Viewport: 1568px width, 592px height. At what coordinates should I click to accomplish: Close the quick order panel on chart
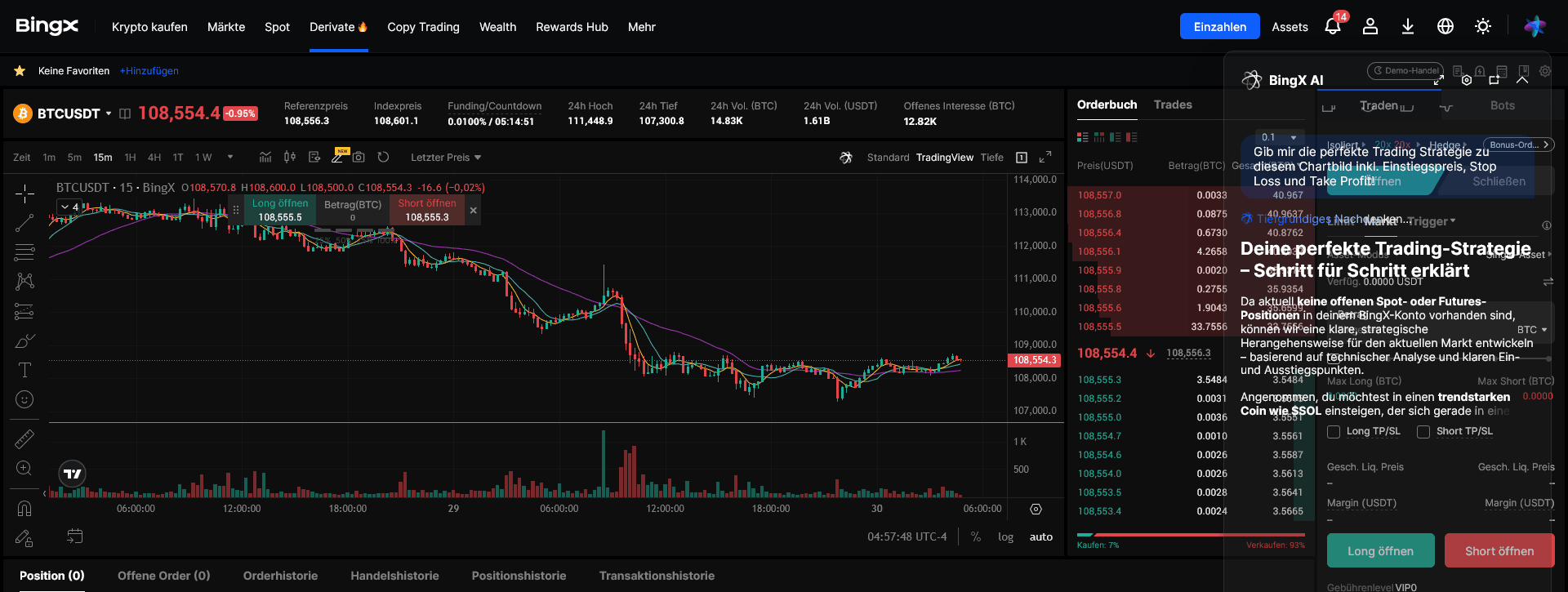tap(473, 211)
